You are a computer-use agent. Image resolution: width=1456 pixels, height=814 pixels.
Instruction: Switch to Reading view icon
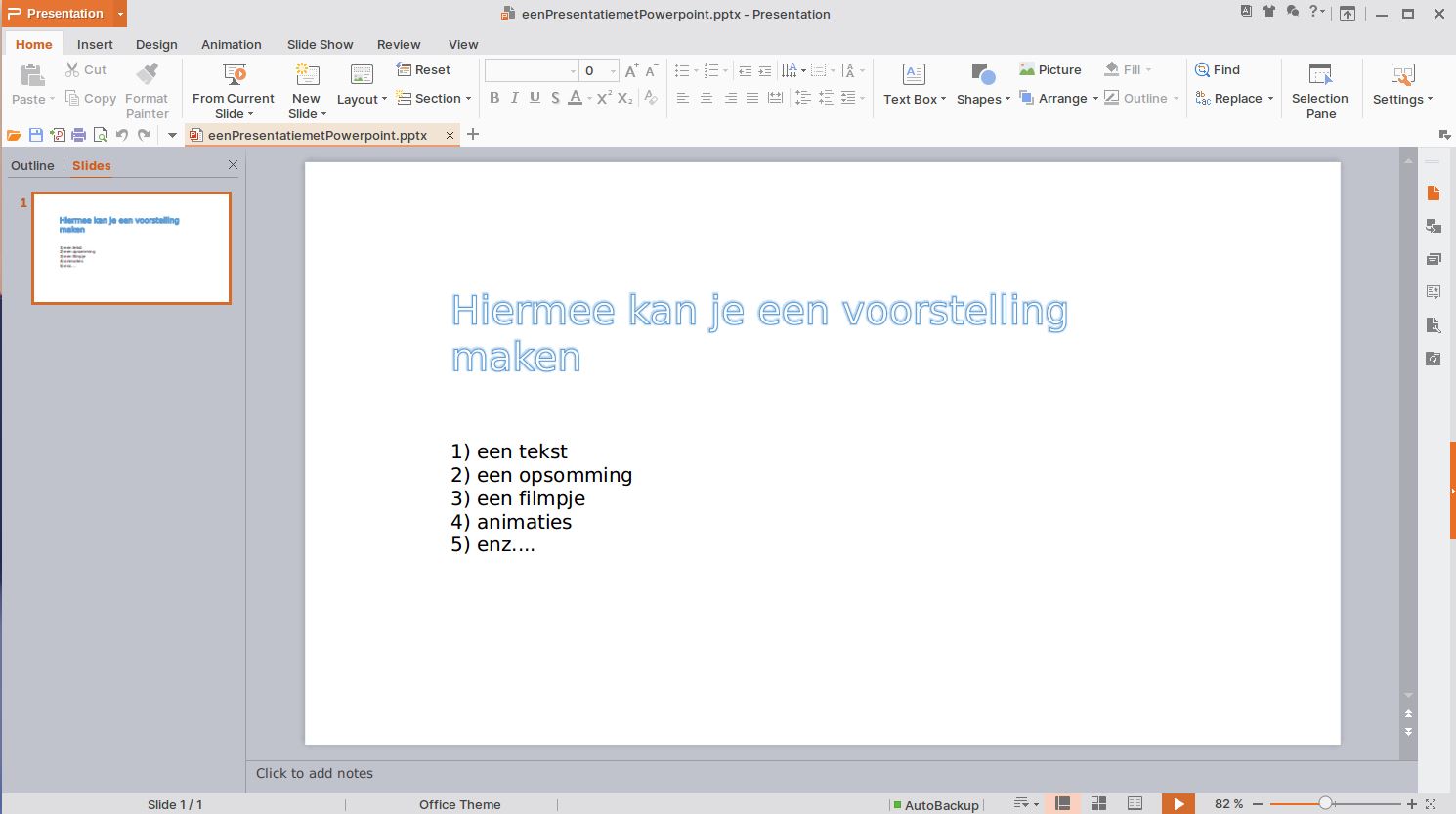click(x=1135, y=803)
